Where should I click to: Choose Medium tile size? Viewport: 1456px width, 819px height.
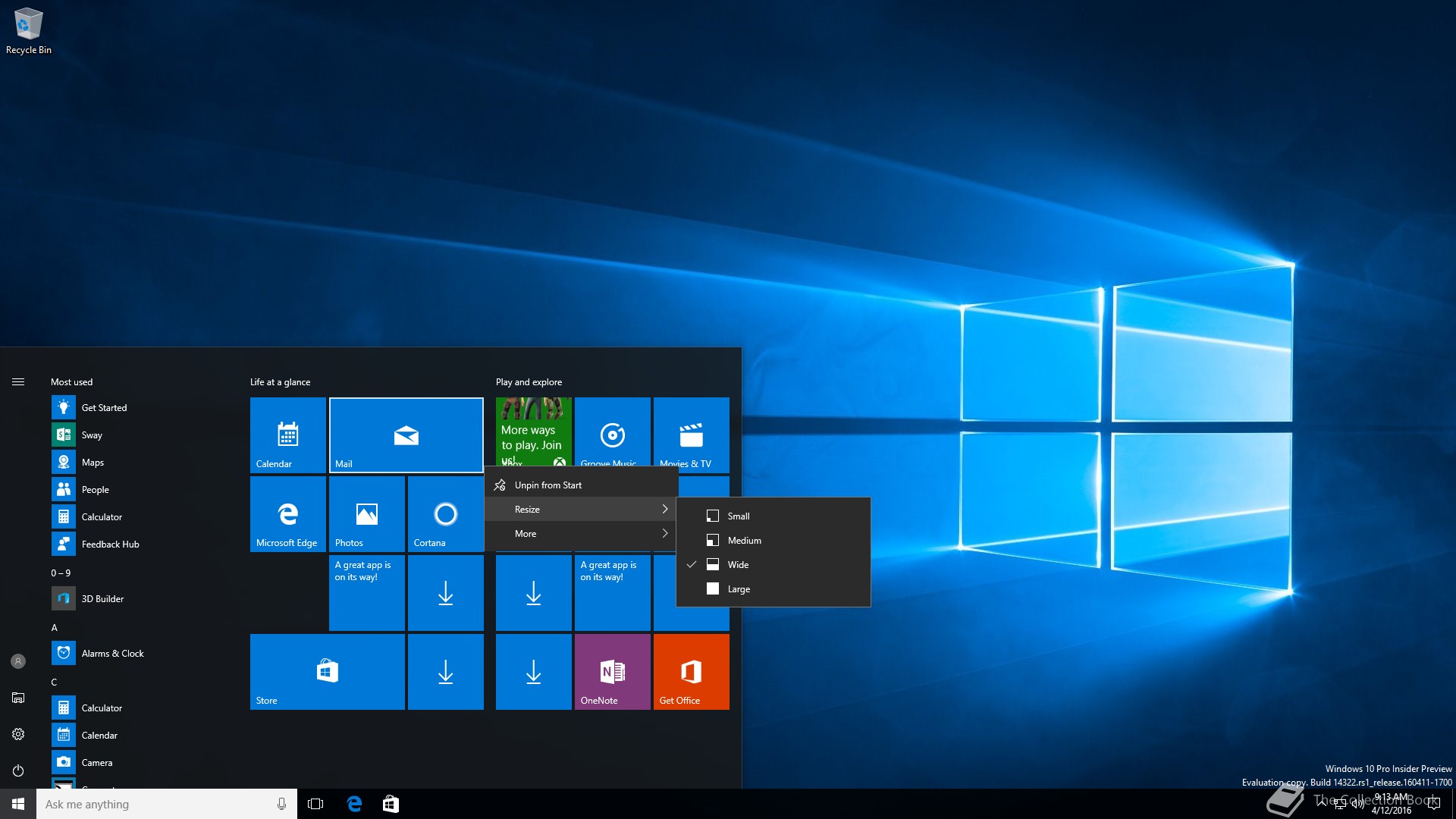coord(773,541)
